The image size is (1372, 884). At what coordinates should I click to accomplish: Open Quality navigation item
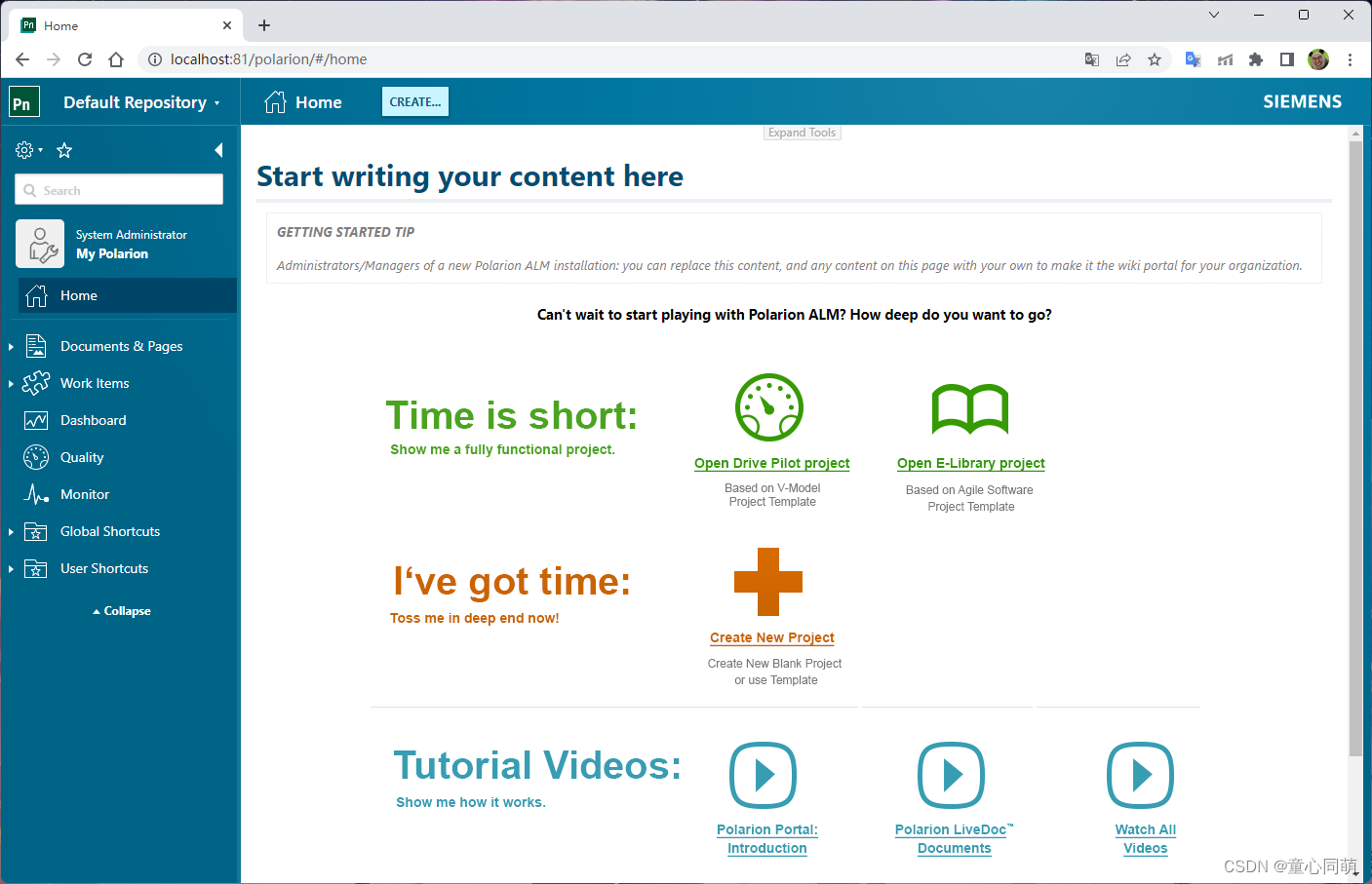[x=82, y=457]
